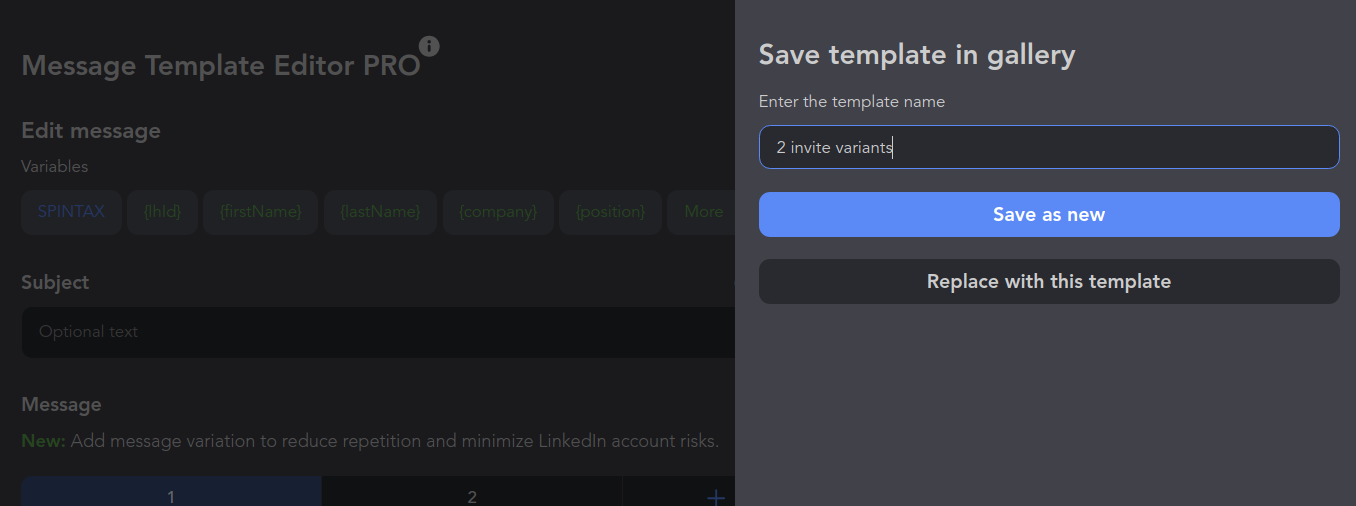Insert the {lastName} variable
Screen dimensions: 1356x506
(x=380, y=212)
